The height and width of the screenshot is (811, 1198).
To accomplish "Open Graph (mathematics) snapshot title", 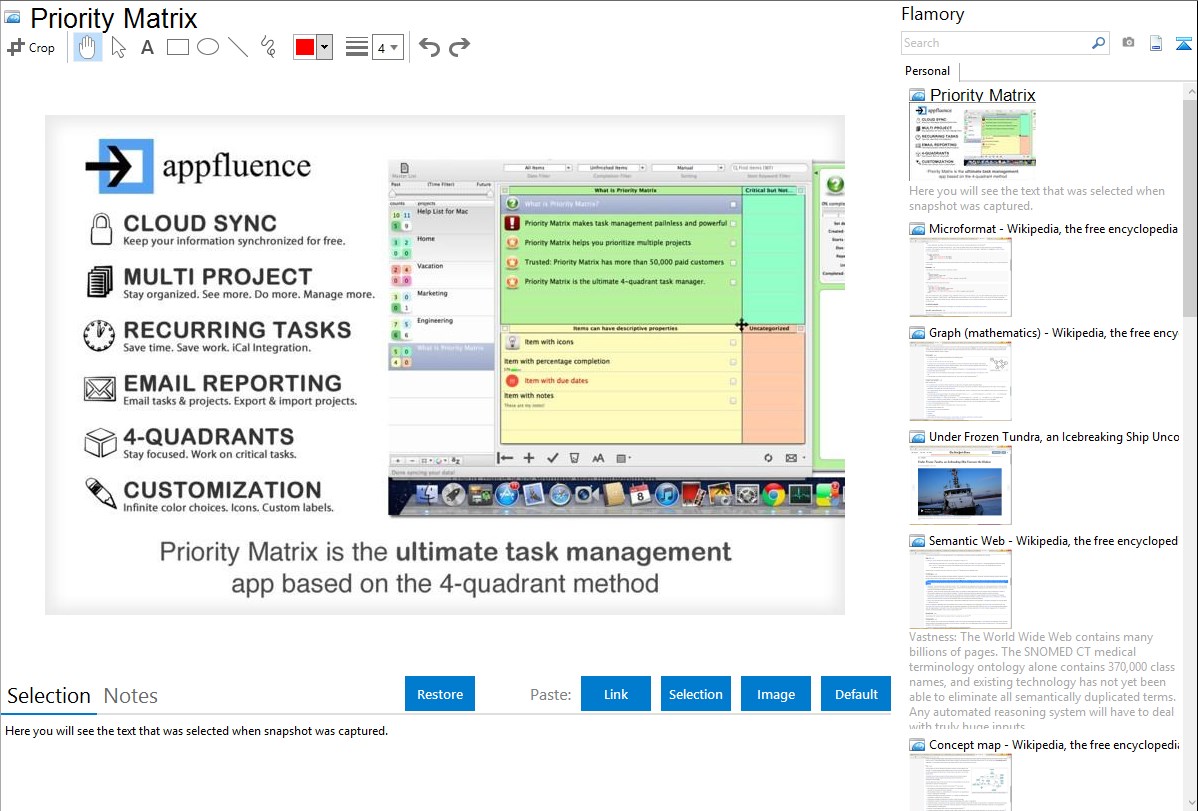I will tap(1053, 333).
